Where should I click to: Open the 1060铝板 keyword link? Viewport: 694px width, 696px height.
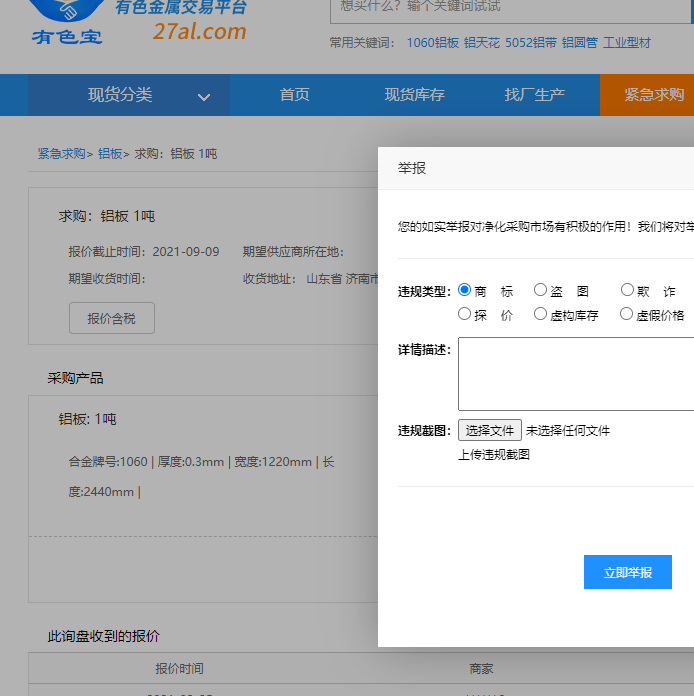432,43
